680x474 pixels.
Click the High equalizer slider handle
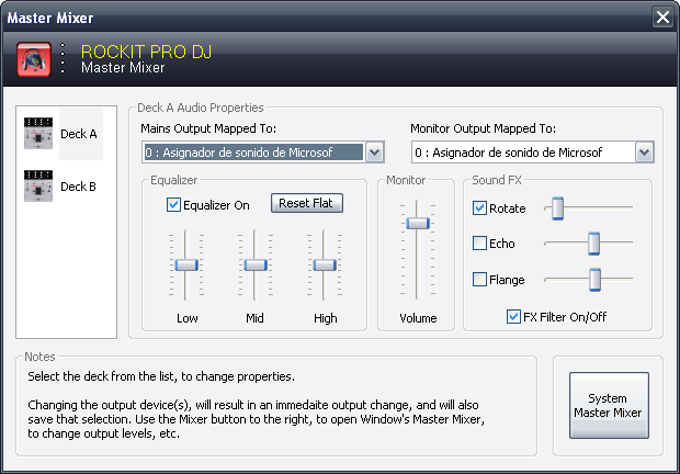point(324,265)
